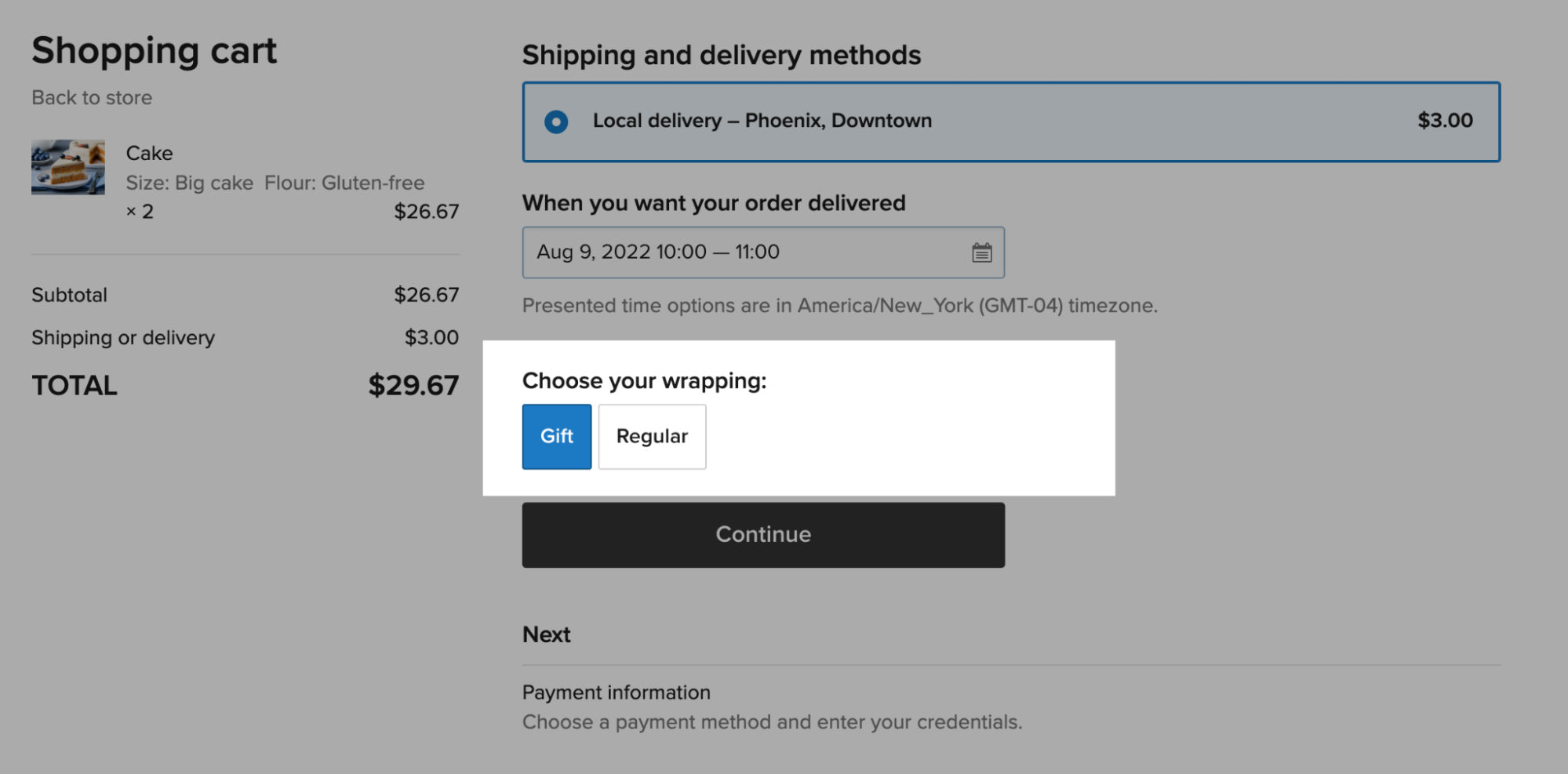This screenshot has height=774, width=1568.
Task: Open the calendar icon for delivery date
Action: tap(981, 253)
